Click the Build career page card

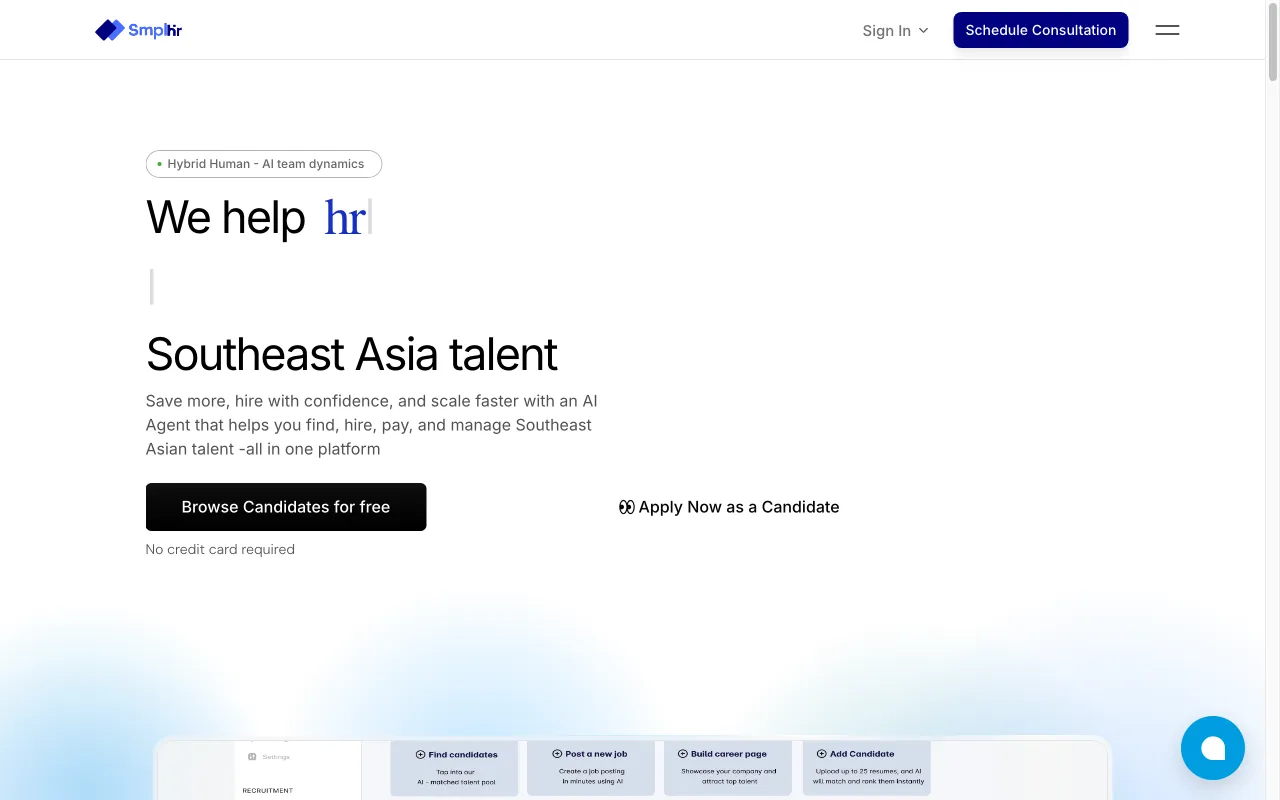coord(728,768)
